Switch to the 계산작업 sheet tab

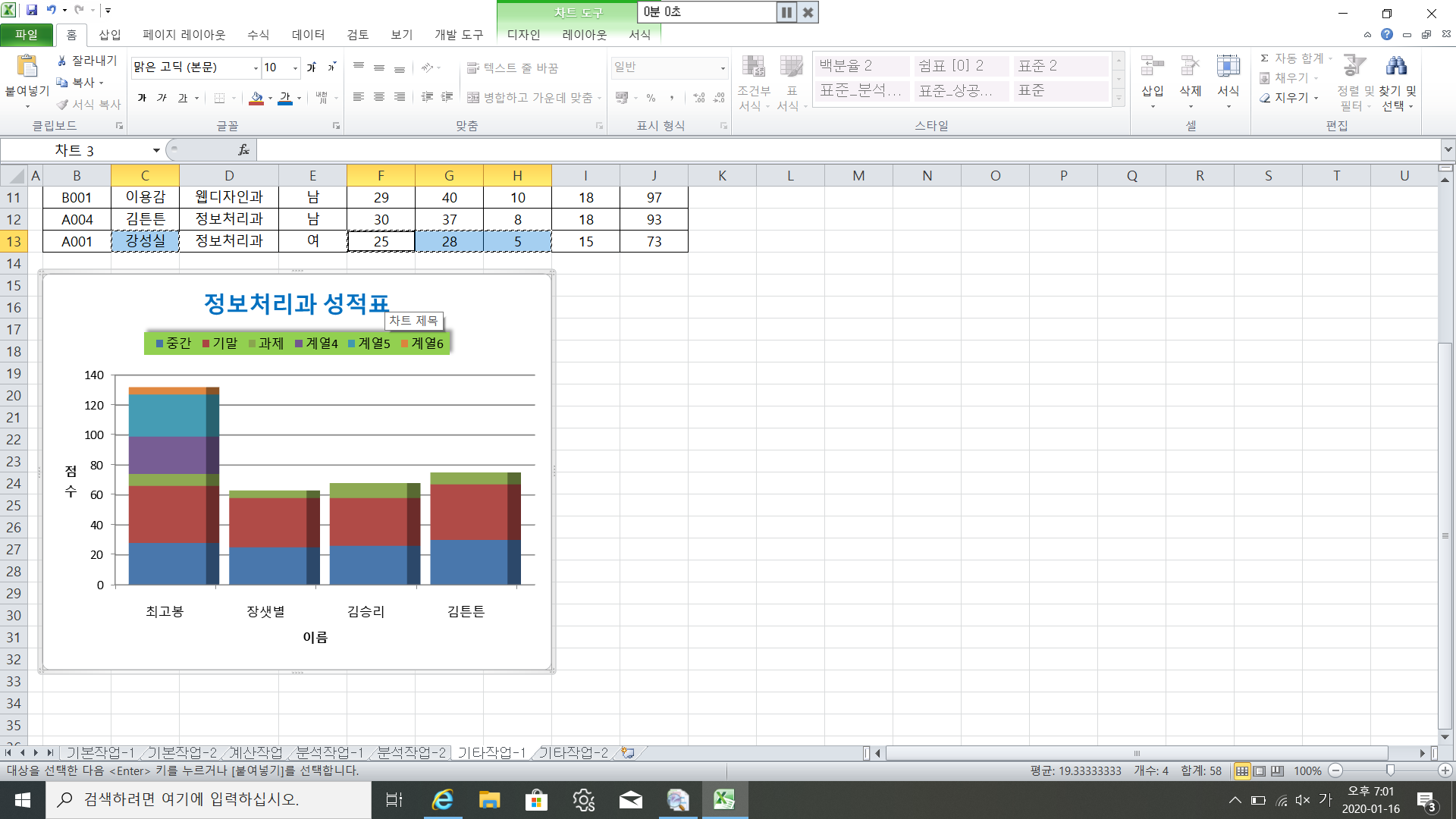click(256, 752)
